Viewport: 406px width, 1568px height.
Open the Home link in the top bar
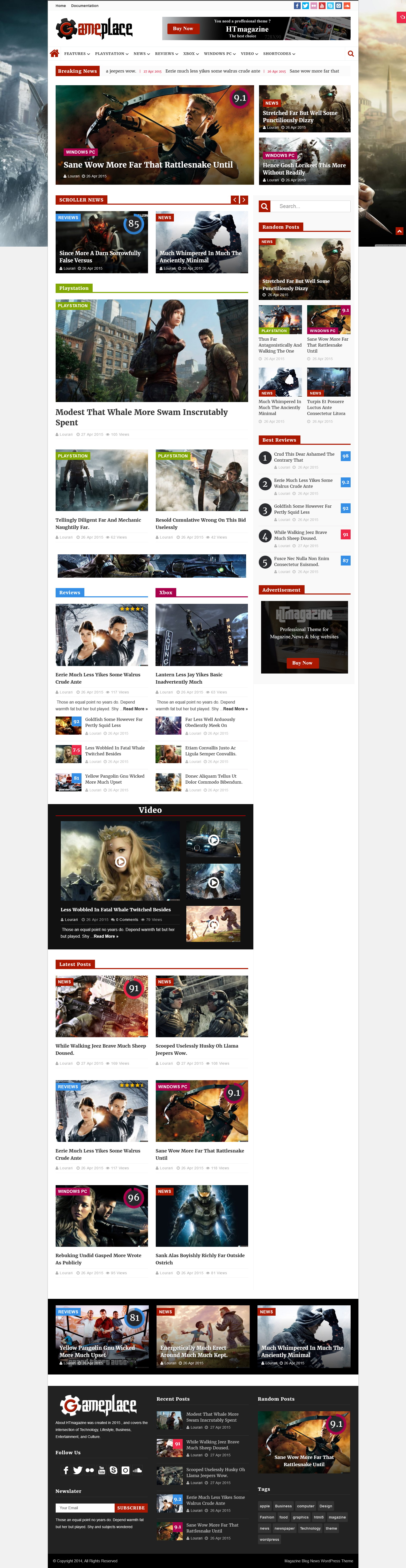pyautogui.click(x=61, y=5)
